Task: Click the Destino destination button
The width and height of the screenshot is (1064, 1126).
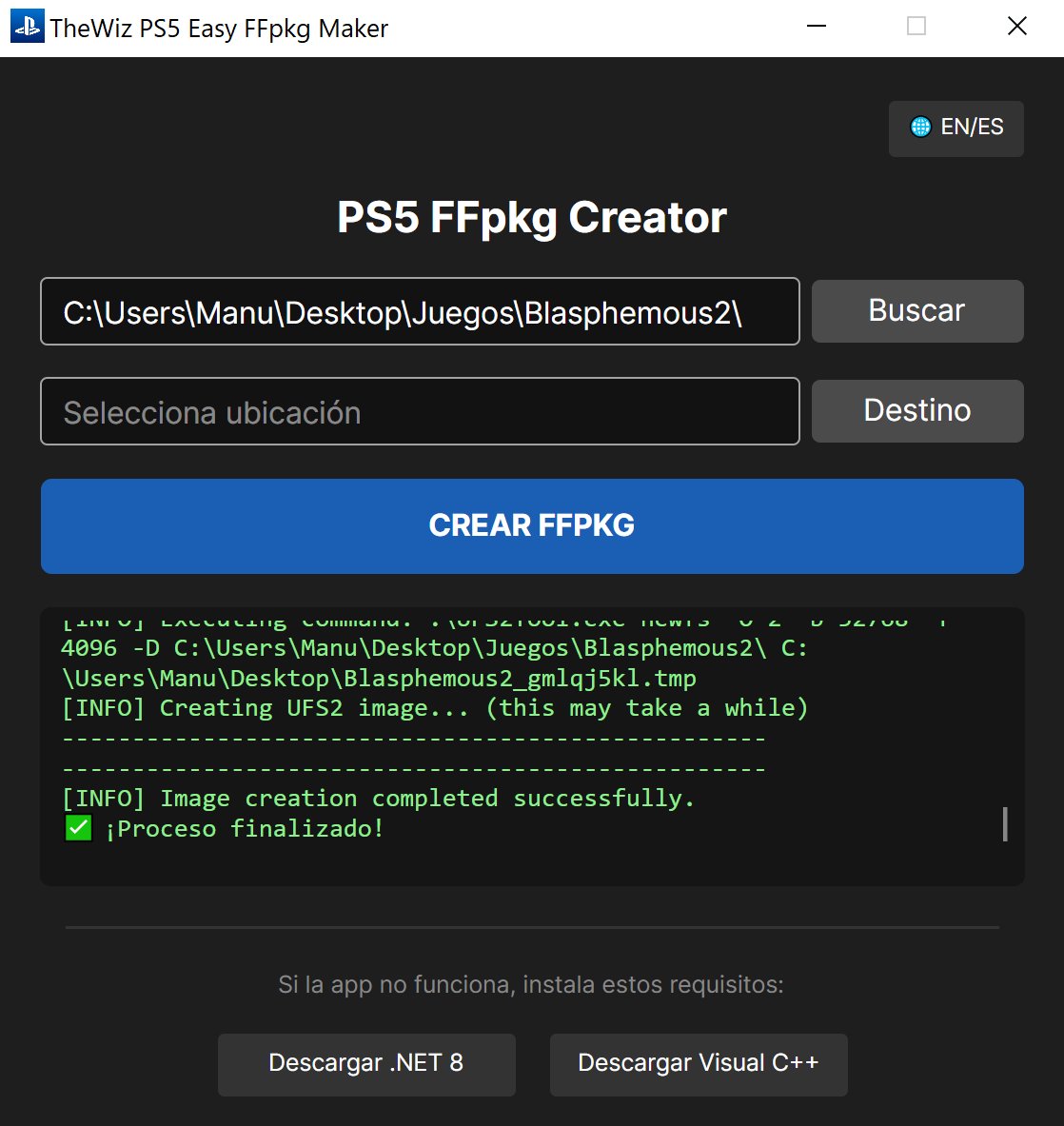Action: pos(916,411)
